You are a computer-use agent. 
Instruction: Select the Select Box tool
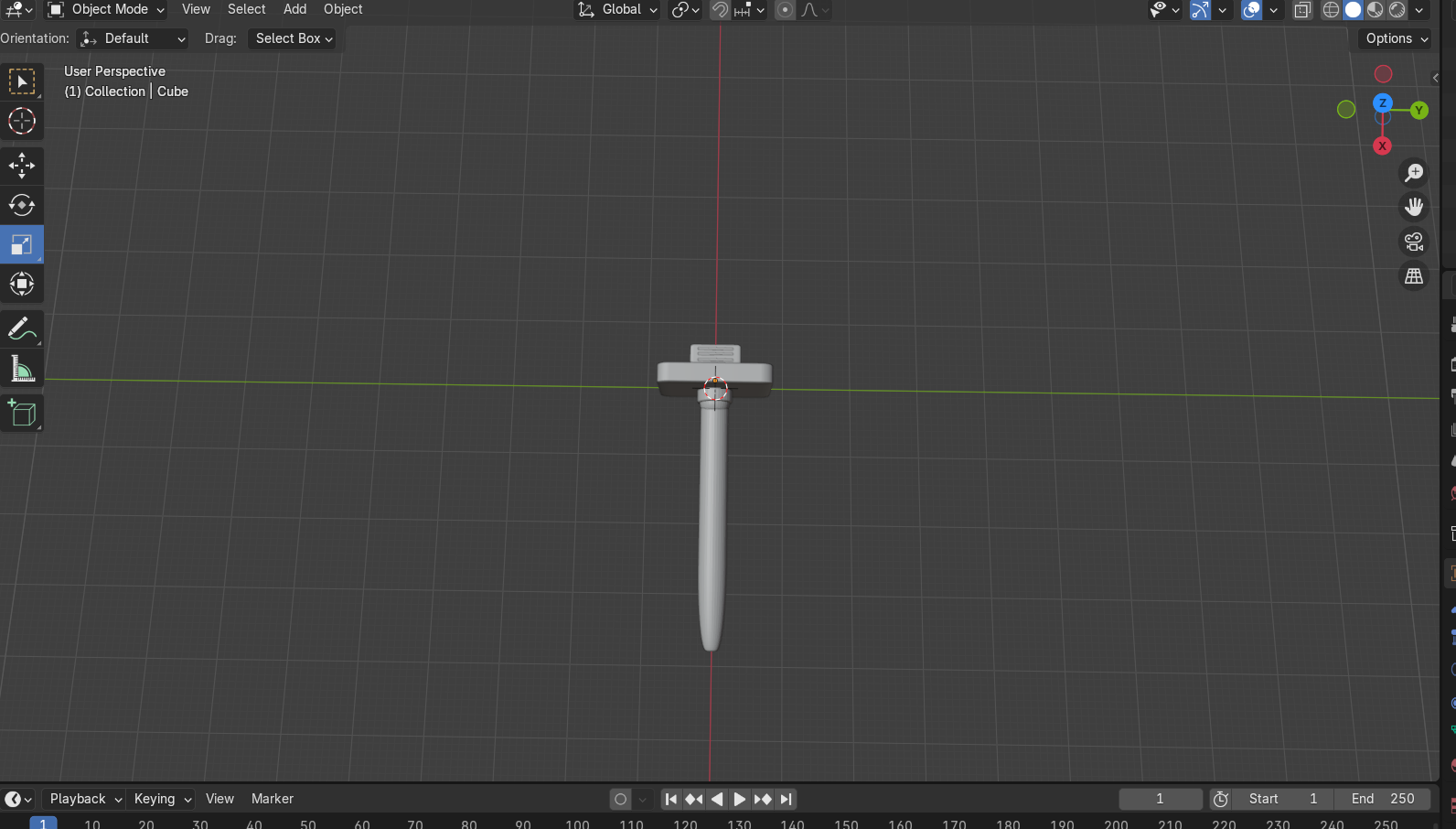(x=22, y=81)
